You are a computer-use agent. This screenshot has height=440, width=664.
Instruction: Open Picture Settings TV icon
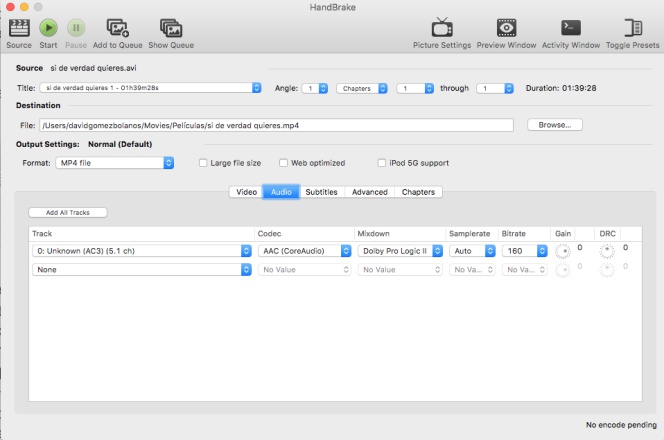442,28
